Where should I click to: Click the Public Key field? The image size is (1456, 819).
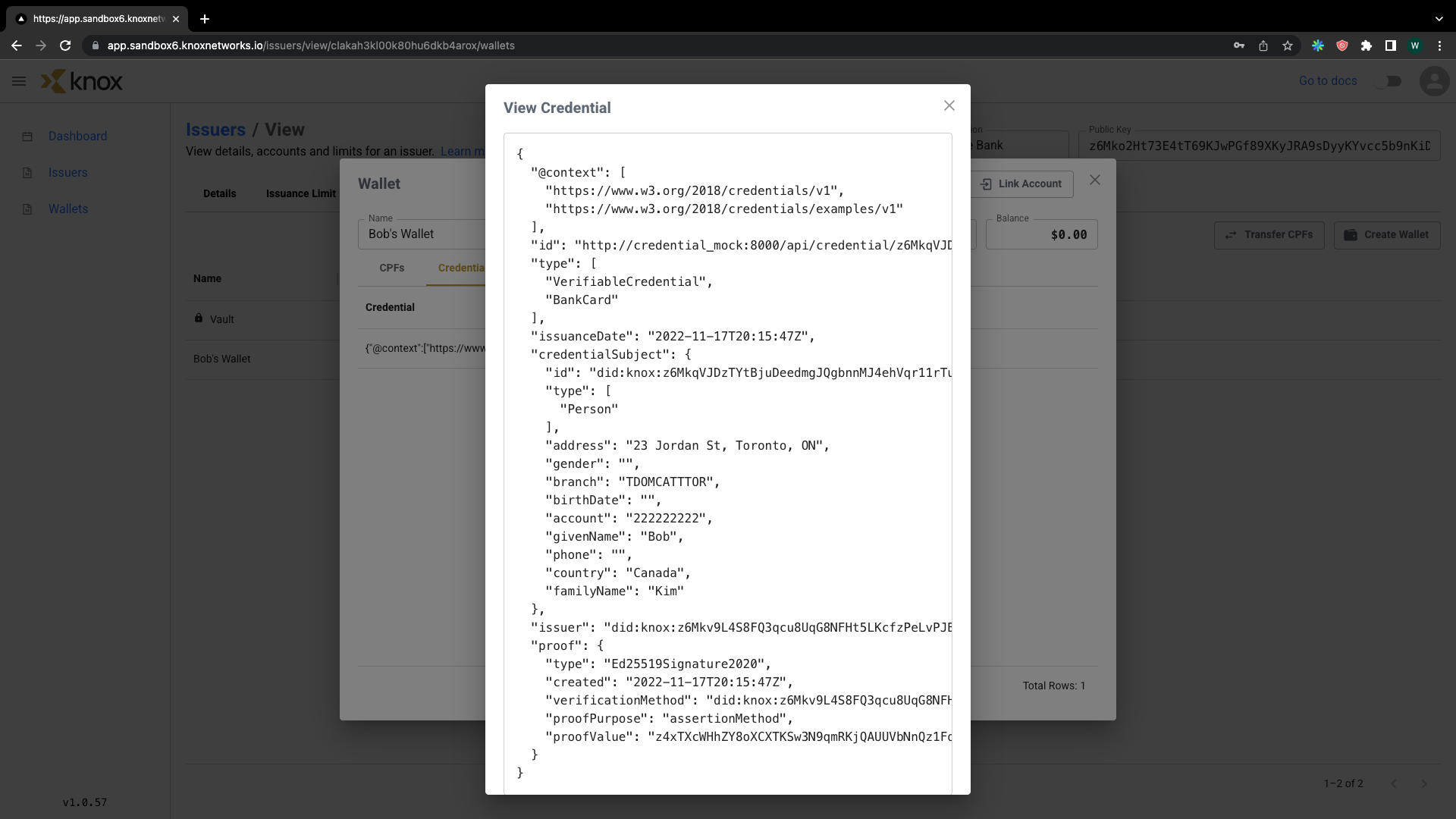[x=1259, y=146]
